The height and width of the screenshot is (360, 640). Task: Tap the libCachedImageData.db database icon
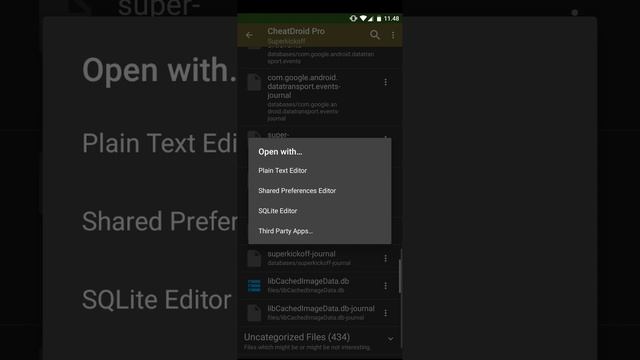coord(254,286)
